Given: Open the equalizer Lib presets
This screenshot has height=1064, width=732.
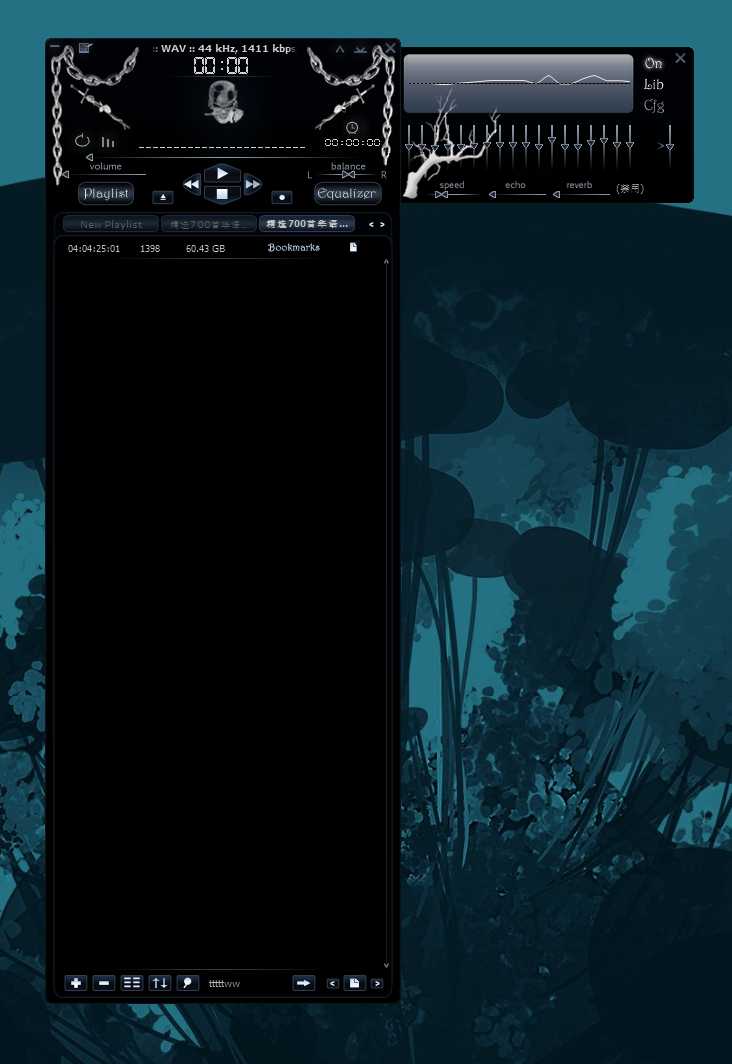Looking at the screenshot, I should [x=653, y=85].
